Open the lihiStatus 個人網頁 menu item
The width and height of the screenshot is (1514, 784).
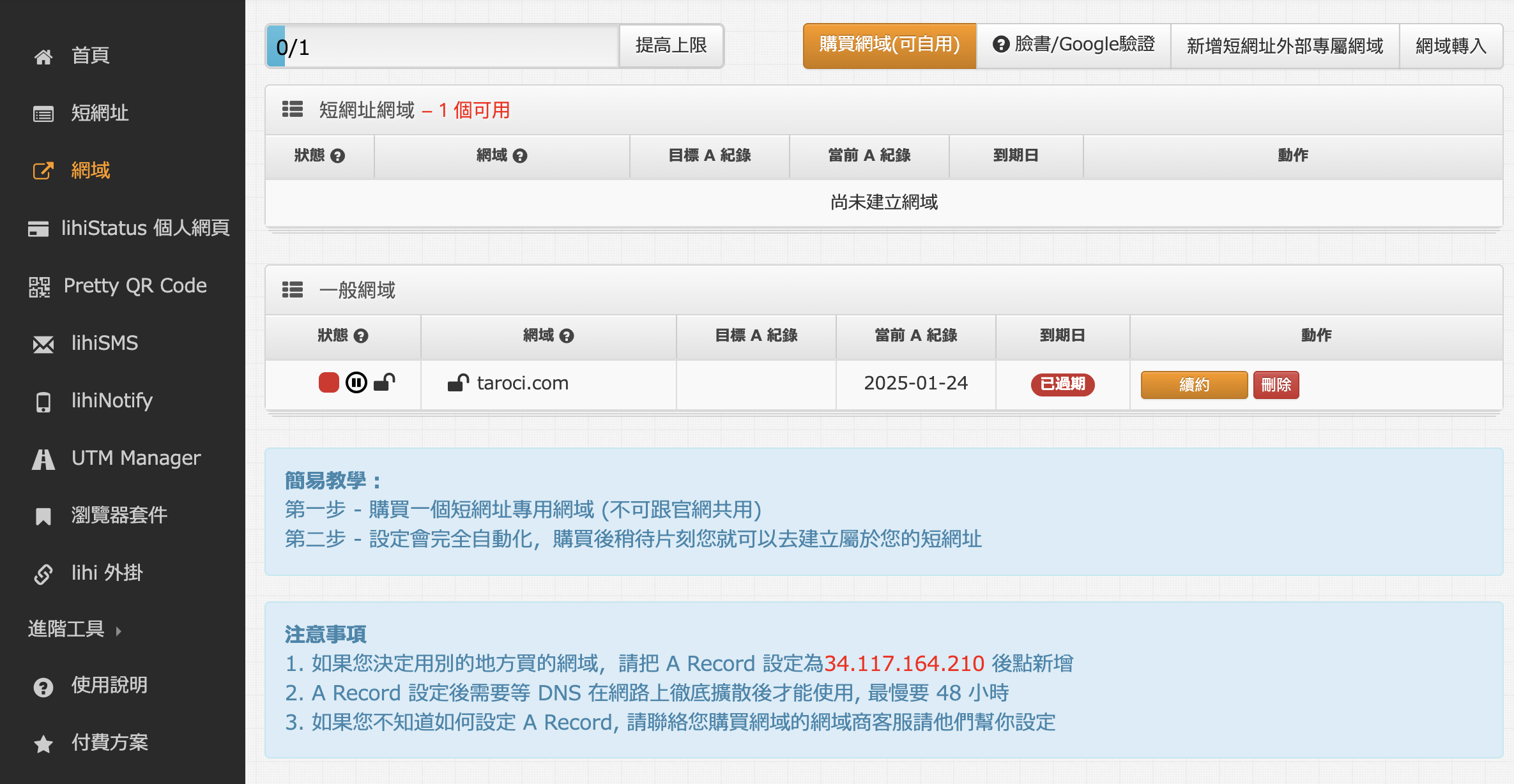click(128, 228)
